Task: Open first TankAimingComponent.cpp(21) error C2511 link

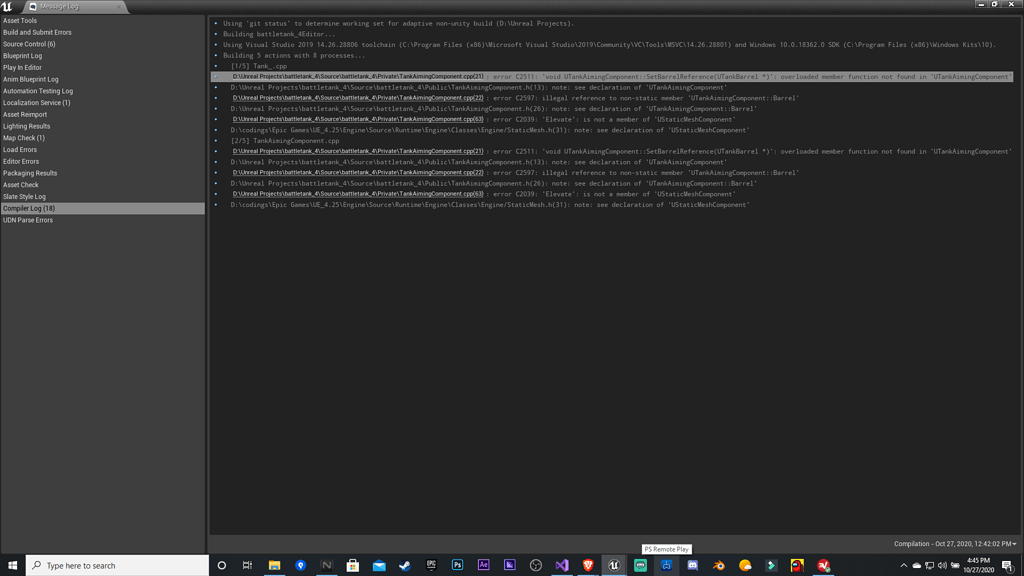Action: [x=358, y=76]
